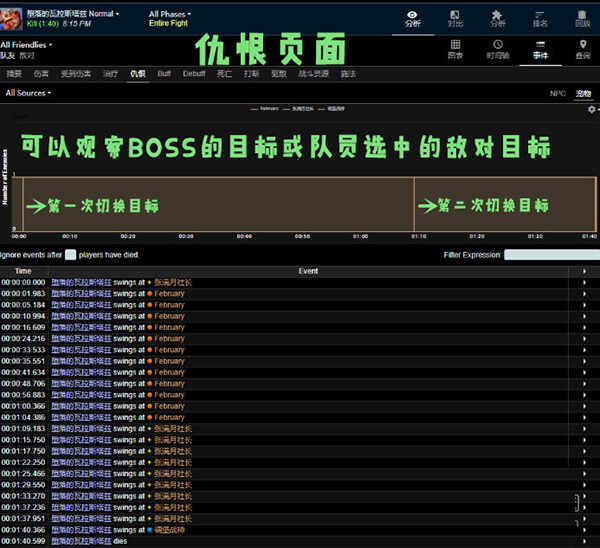The height and width of the screenshot is (548, 600).
Task: Click boss name link in 00:01:40.599 dies row
Action: [81, 541]
